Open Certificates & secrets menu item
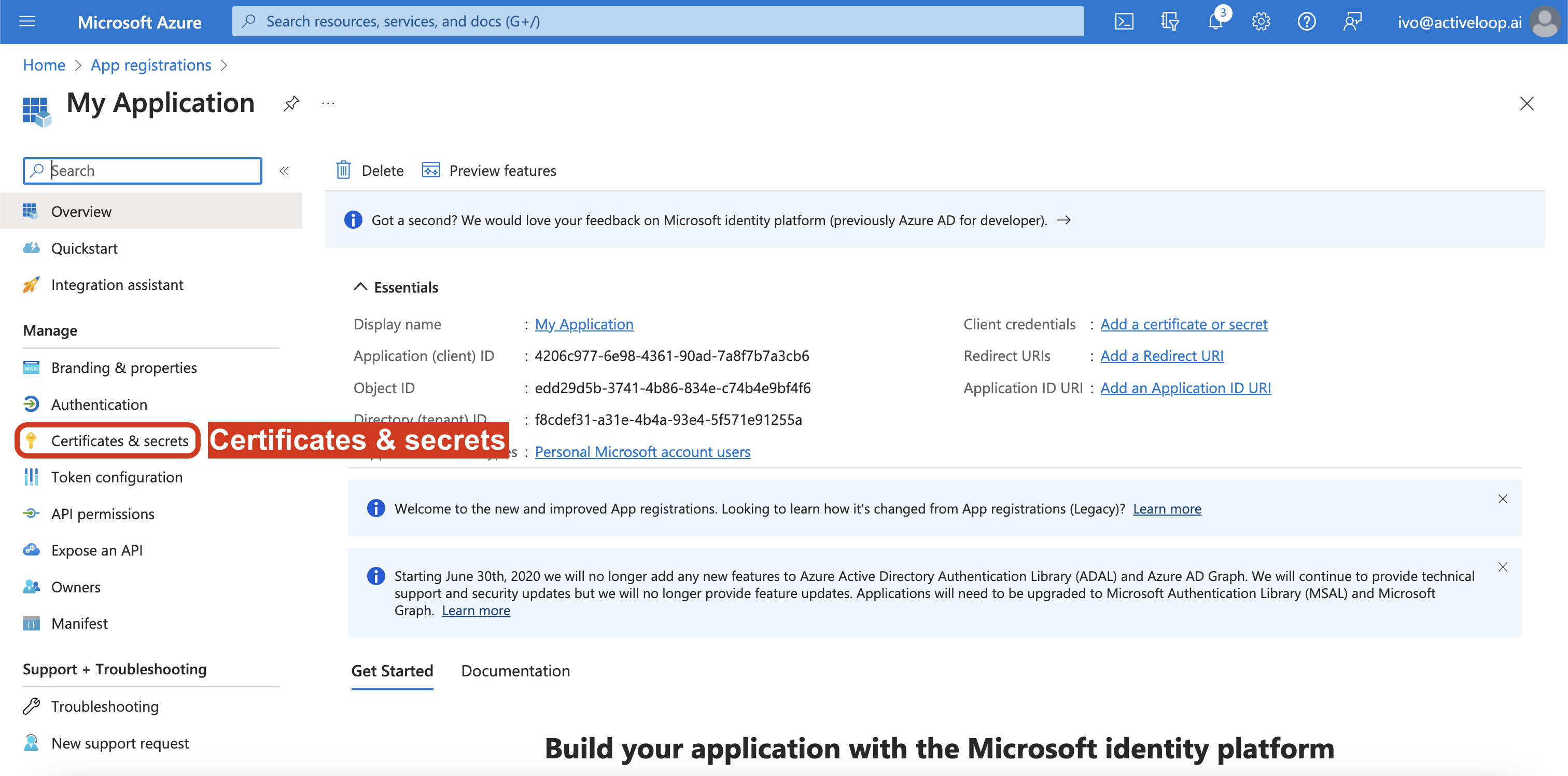Viewport: 1568px width, 776px height. 119,440
